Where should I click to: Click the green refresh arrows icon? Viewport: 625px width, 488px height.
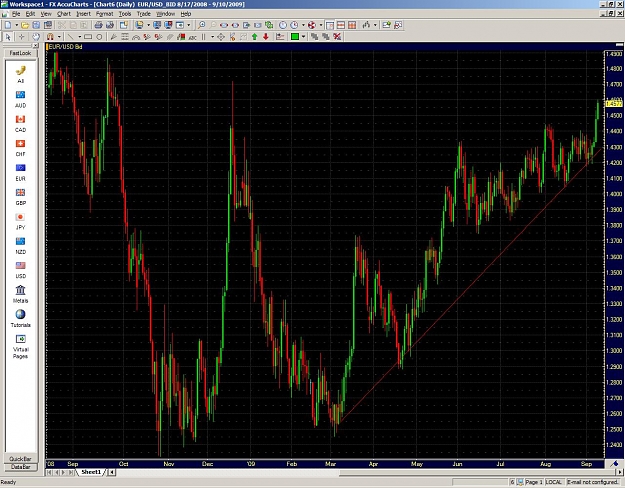click(269, 25)
